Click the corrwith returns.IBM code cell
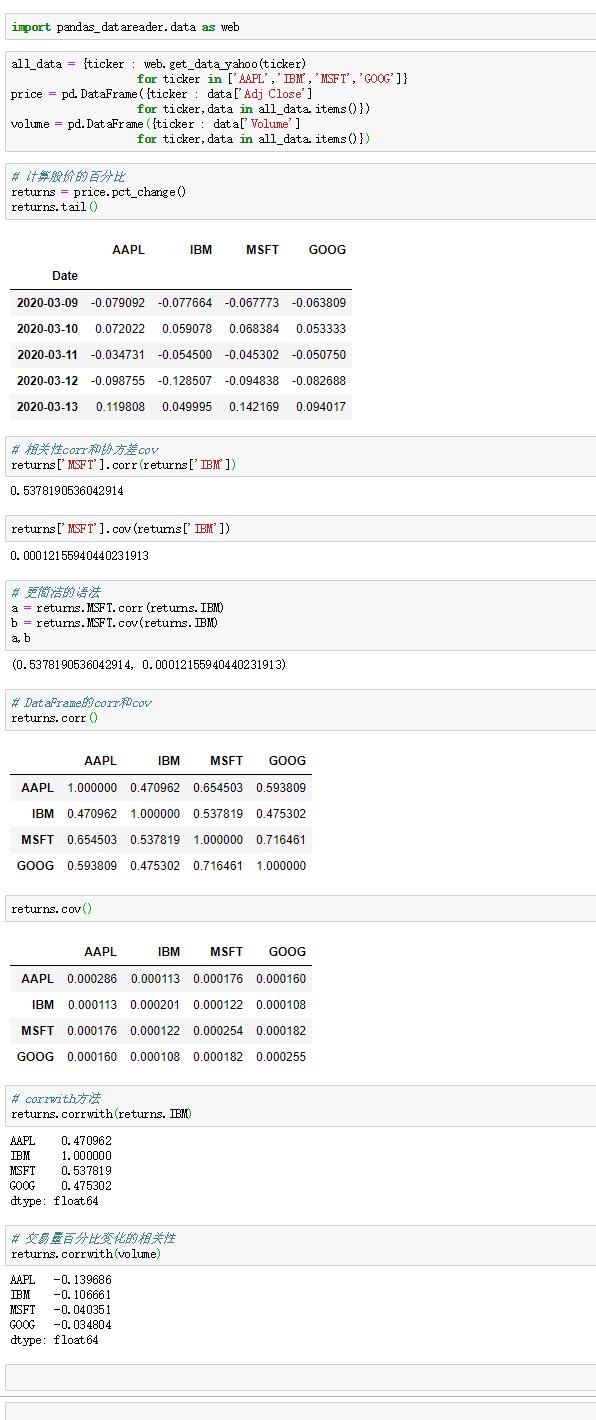 click(300, 1106)
